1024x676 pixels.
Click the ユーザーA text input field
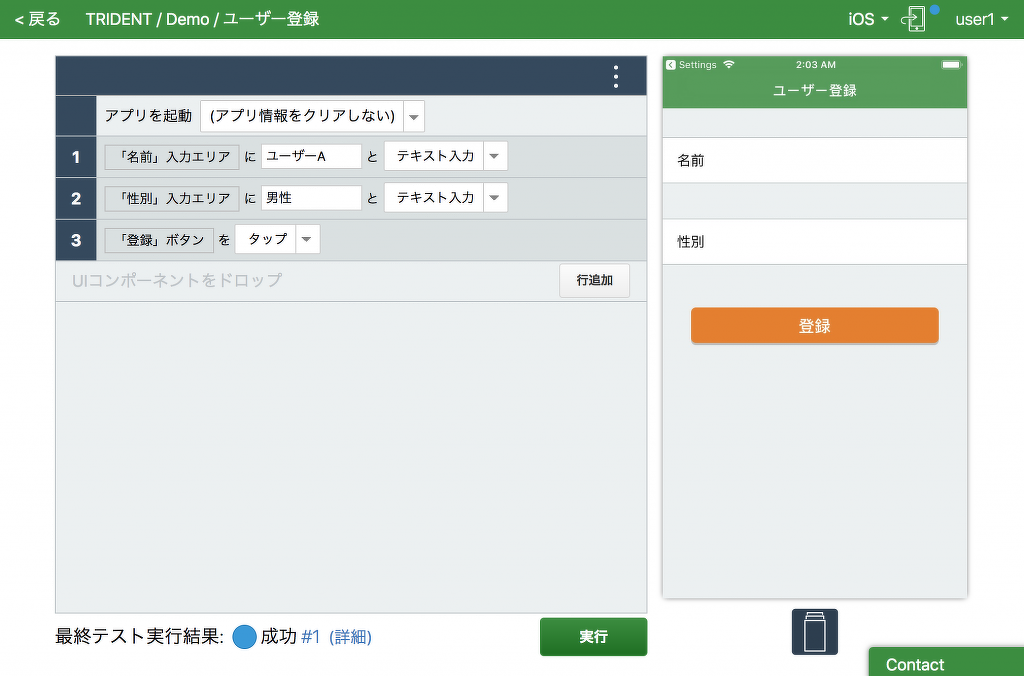click(311, 156)
